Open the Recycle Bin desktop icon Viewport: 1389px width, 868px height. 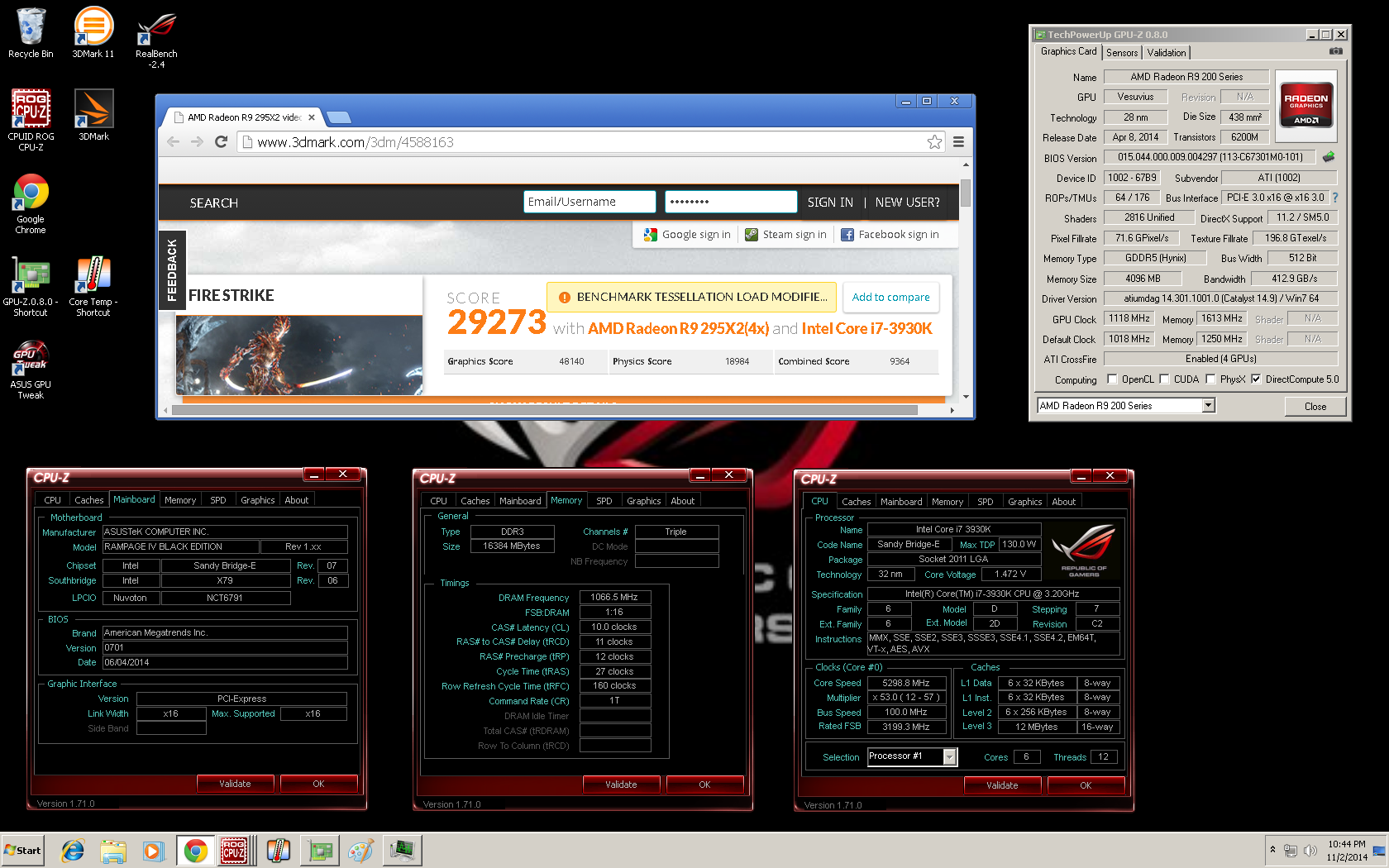(31, 33)
